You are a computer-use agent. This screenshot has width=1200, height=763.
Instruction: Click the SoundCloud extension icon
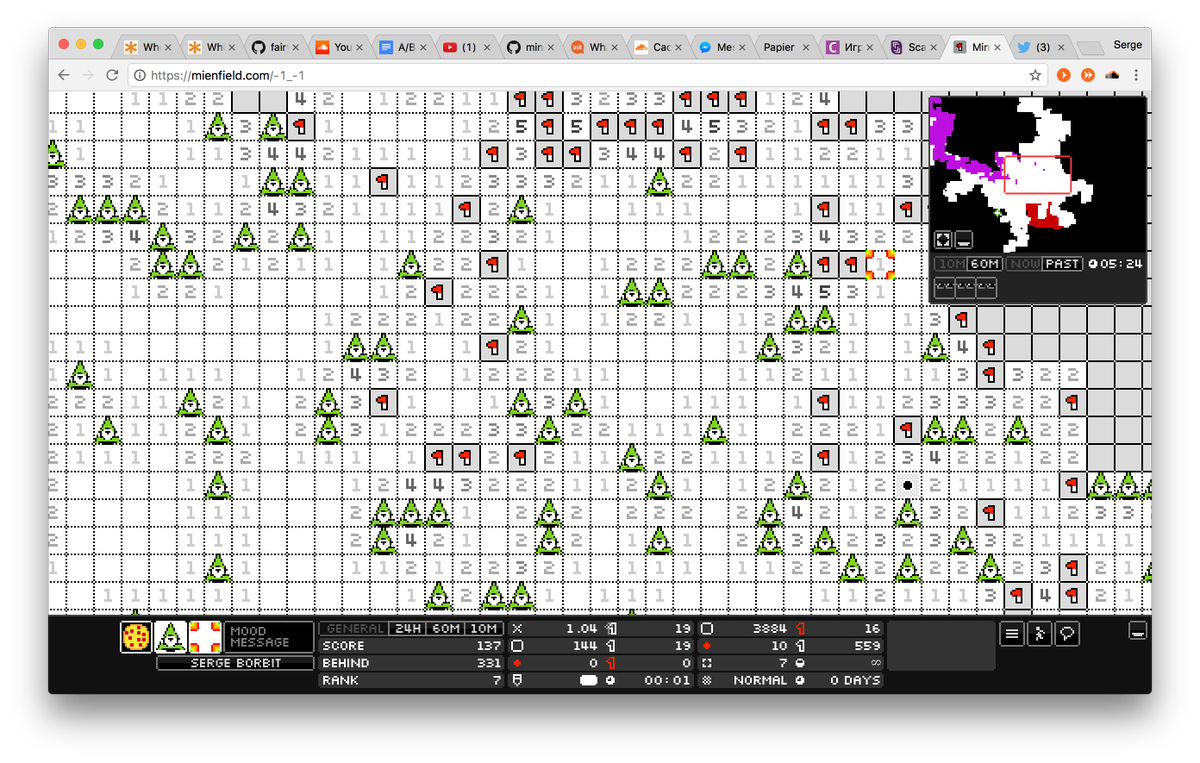click(1112, 75)
